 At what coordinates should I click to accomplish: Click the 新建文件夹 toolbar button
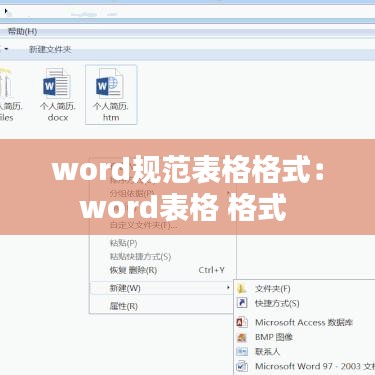pyautogui.click(x=50, y=49)
